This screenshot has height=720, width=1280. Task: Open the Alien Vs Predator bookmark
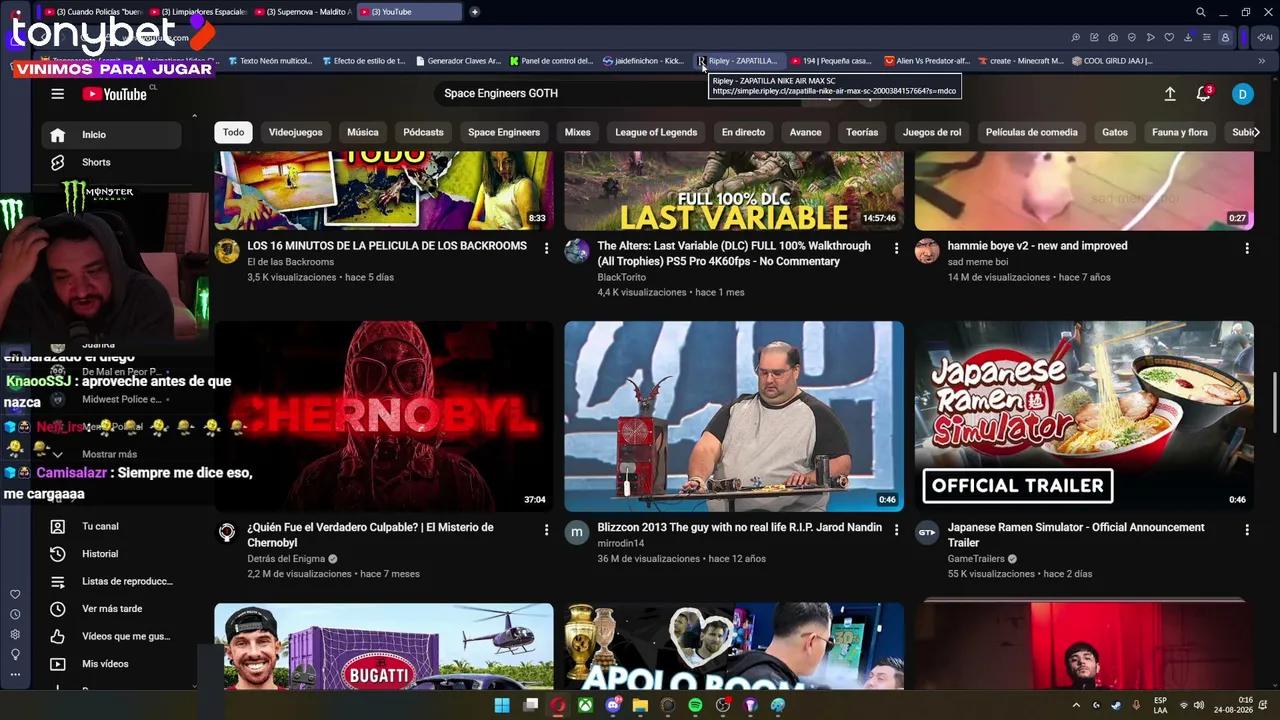coord(927,61)
